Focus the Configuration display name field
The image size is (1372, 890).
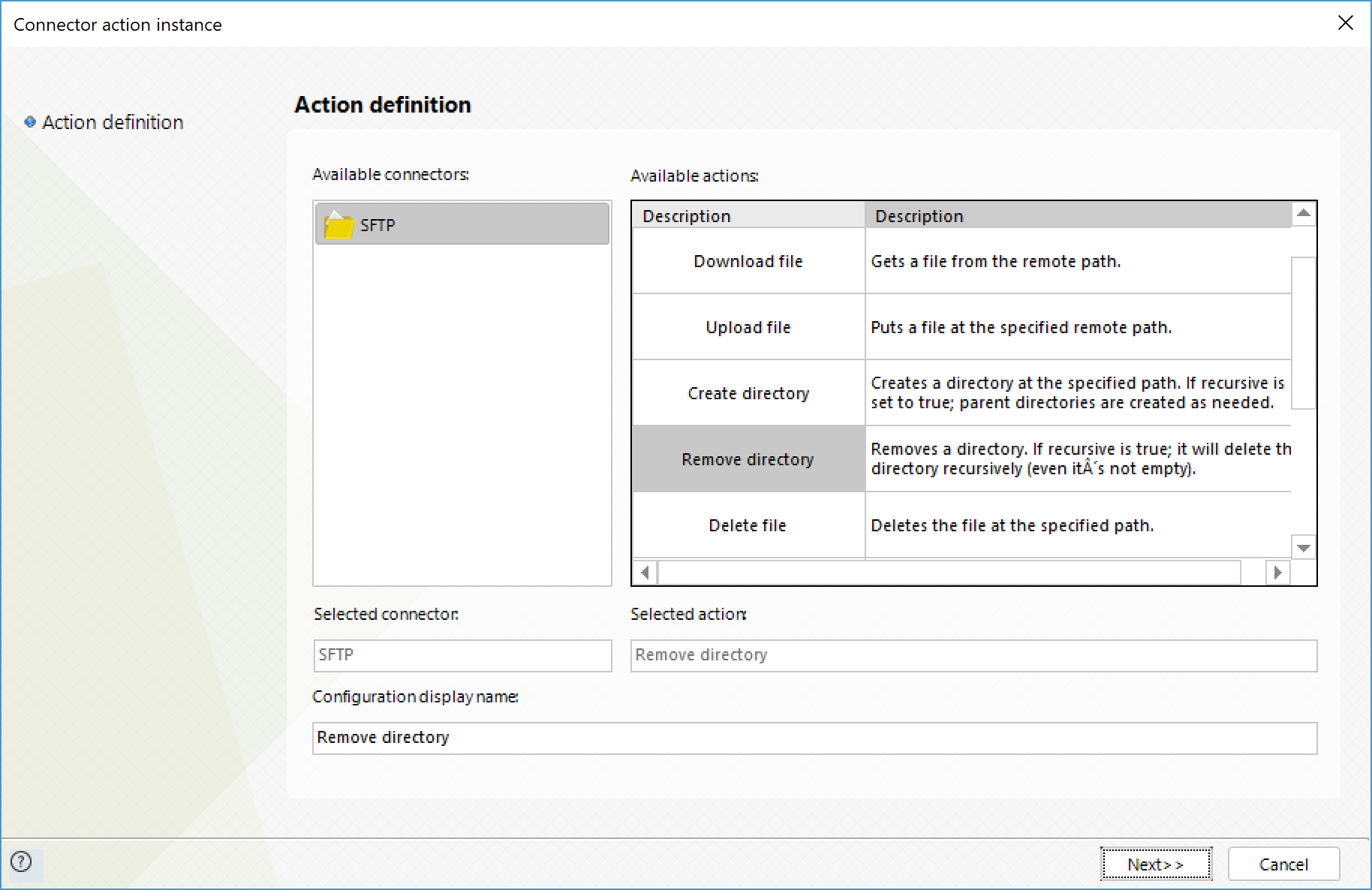814,738
